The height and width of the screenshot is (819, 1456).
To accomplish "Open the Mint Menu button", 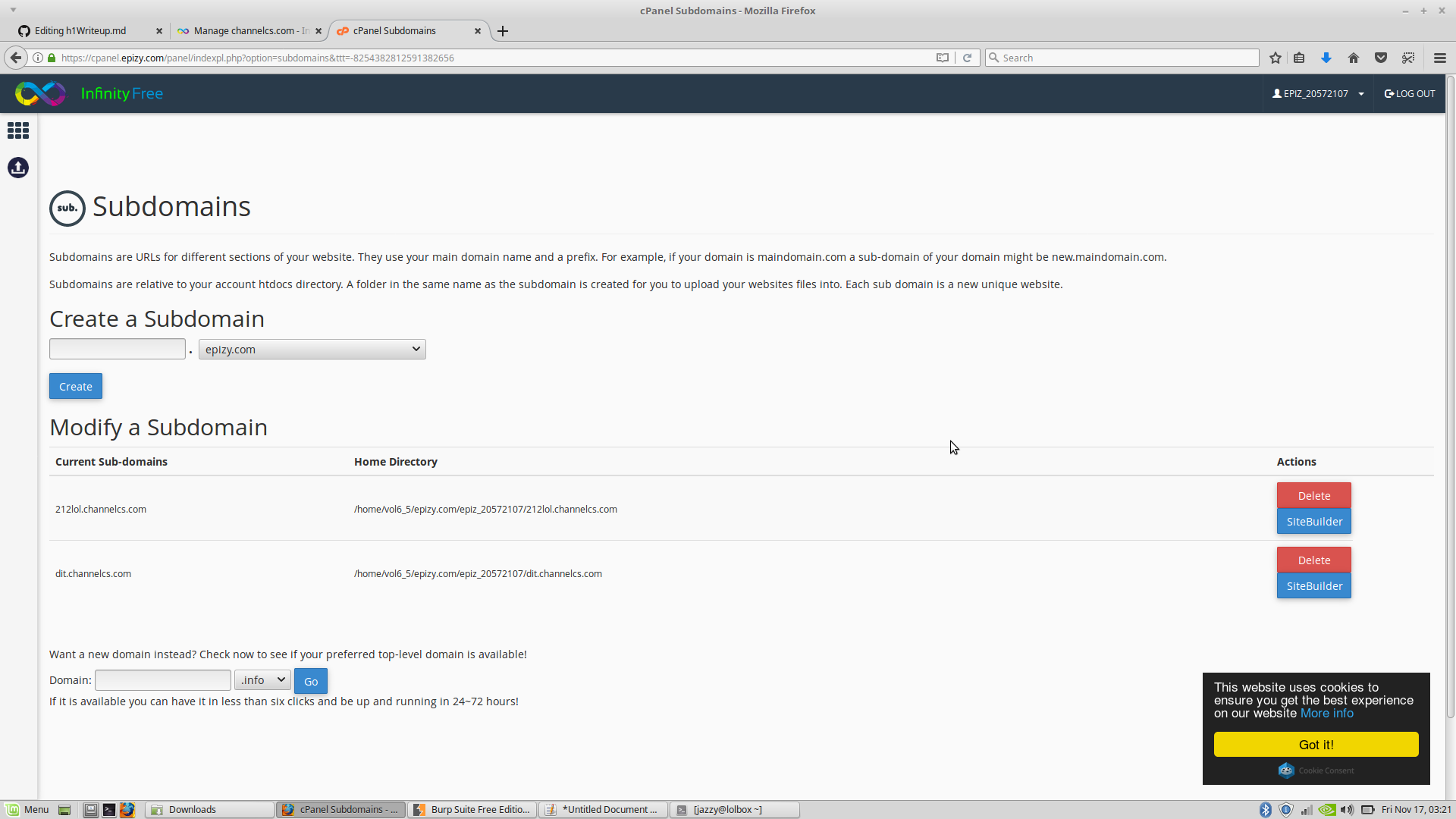I will (x=27, y=810).
